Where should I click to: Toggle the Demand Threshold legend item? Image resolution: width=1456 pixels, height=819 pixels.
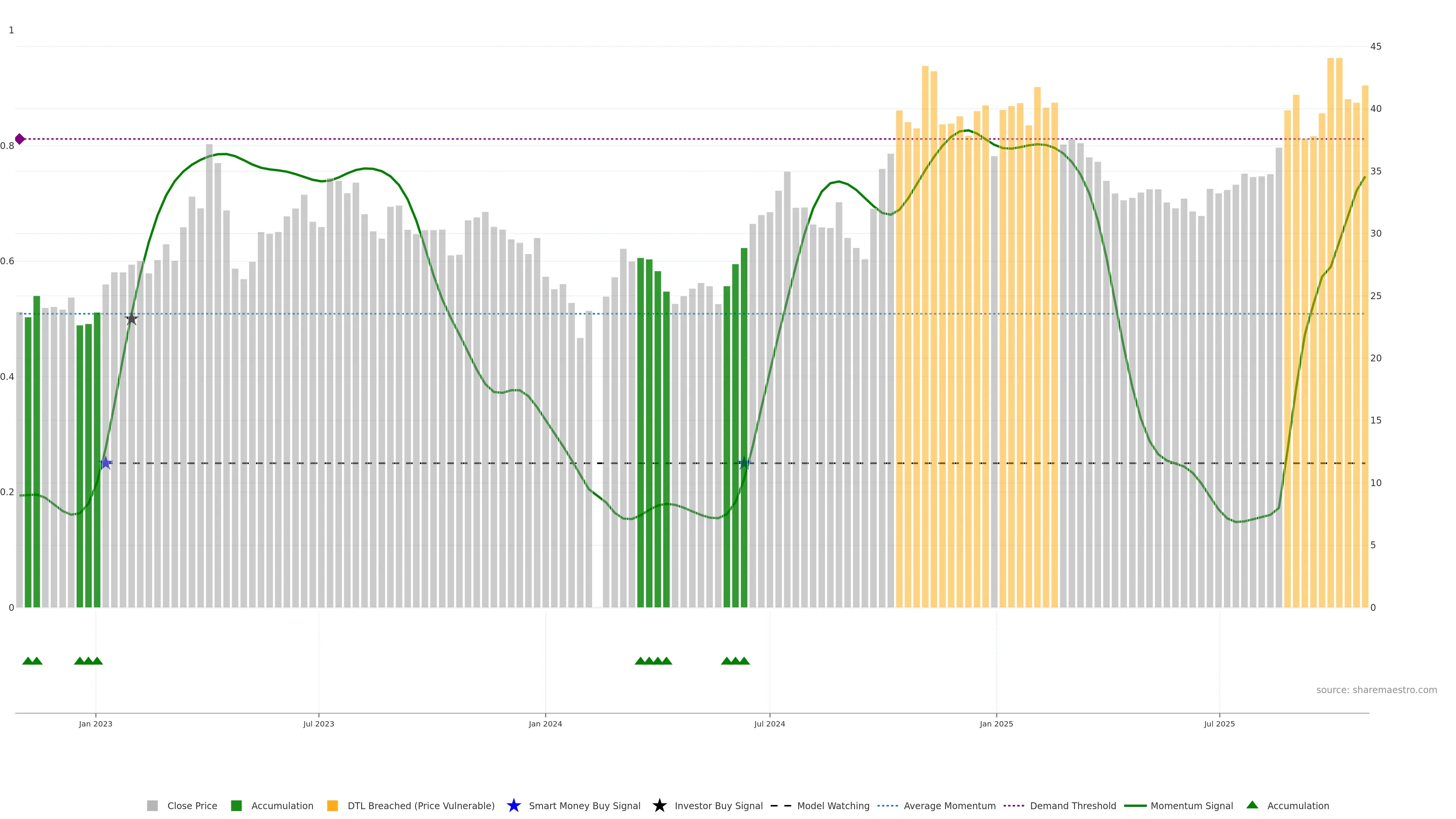click(1072, 805)
